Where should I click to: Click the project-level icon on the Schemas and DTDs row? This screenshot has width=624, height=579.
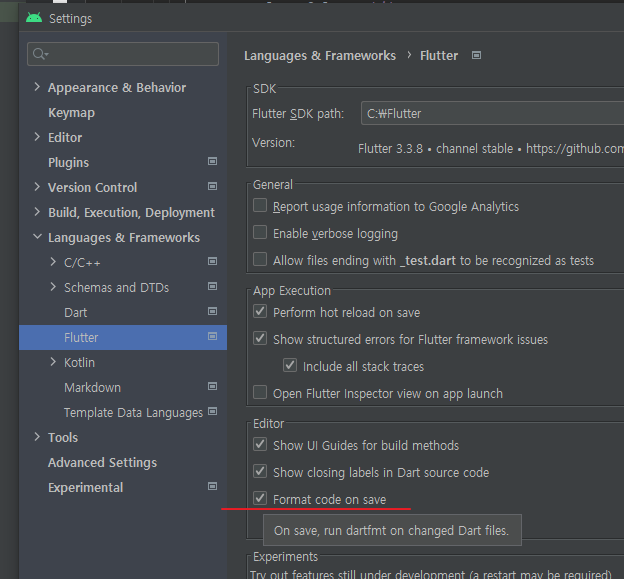click(213, 286)
